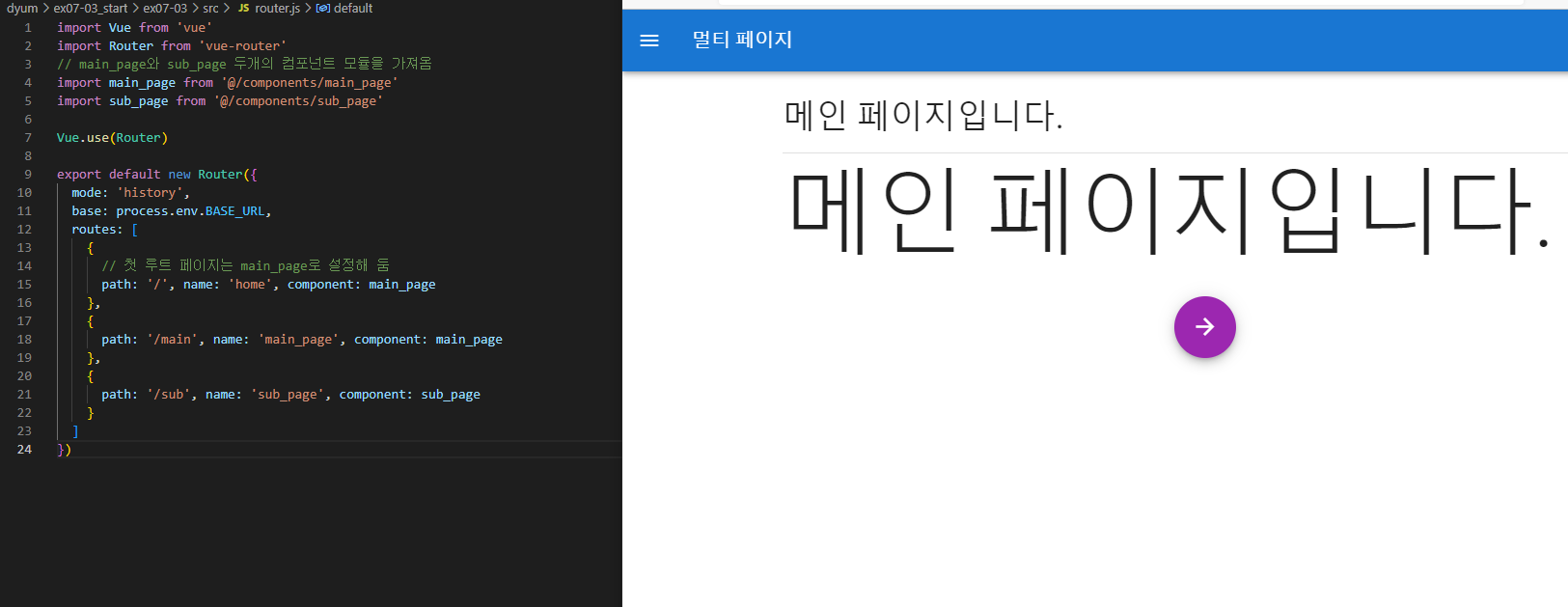This screenshot has width=1568, height=607.
Task: Click the closing ']' bracket on line 23
Action: pyautogui.click(x=75, y=431)
